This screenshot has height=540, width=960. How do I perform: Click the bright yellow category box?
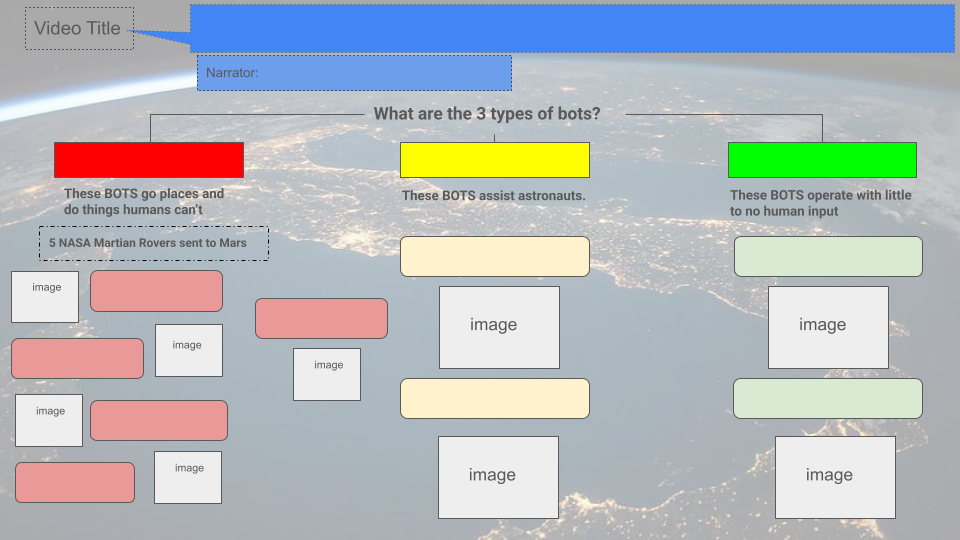494,160
